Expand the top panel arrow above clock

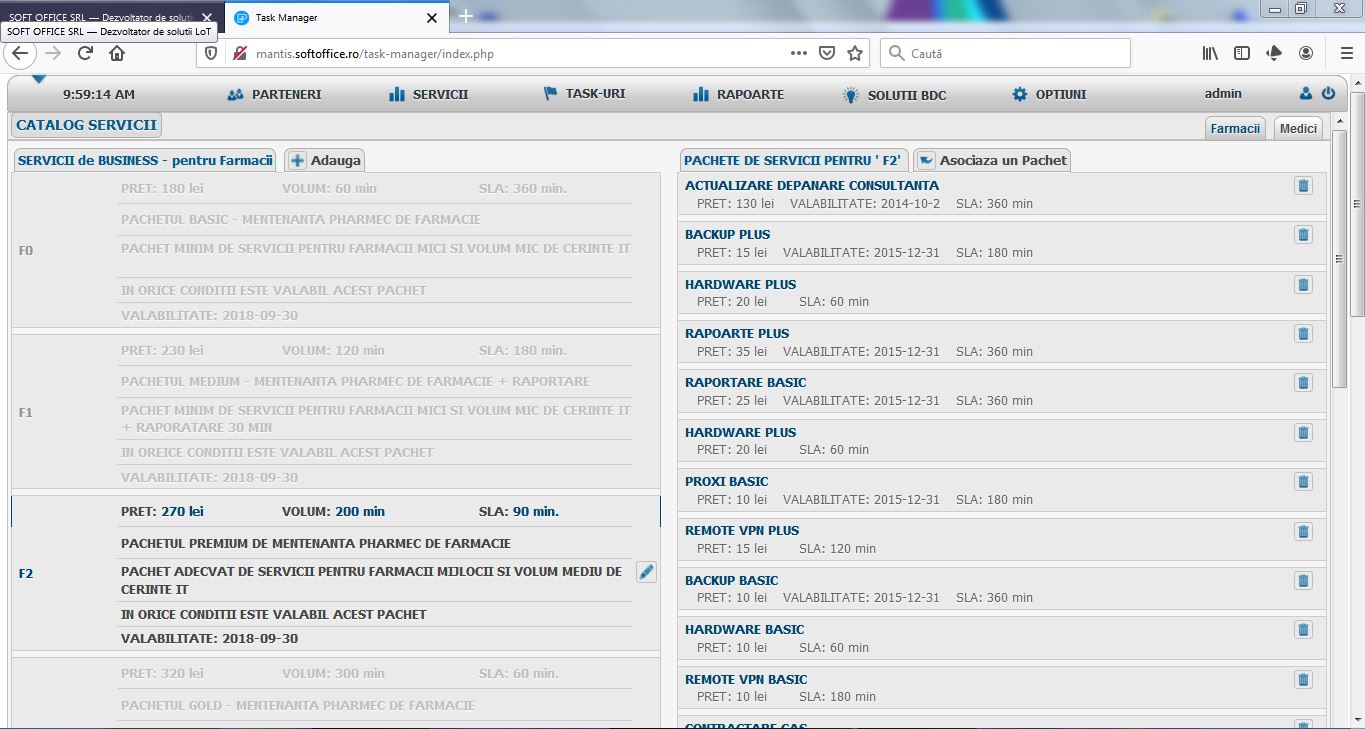[38, 79]
